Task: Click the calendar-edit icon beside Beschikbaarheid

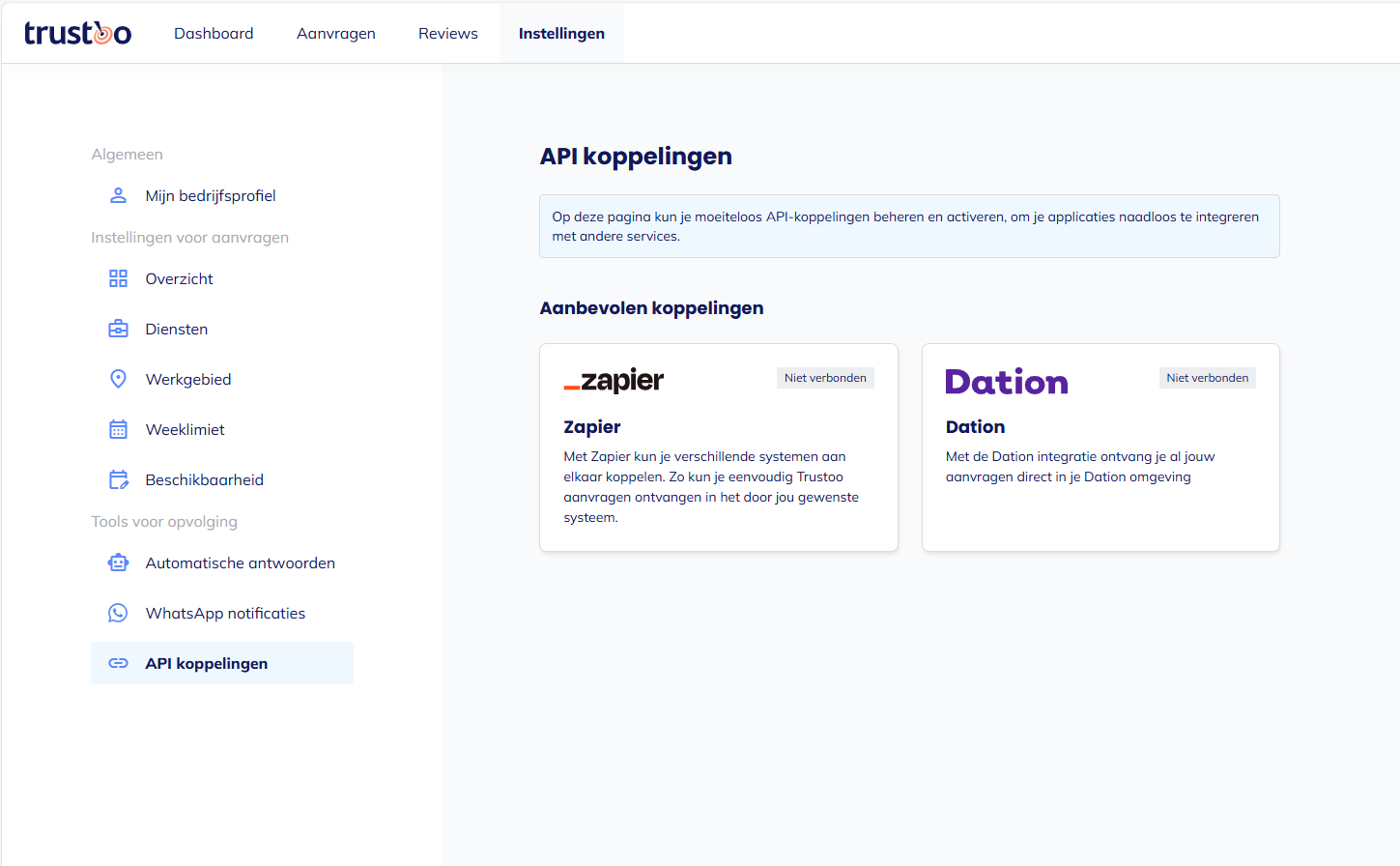Action: click(118, 479)
